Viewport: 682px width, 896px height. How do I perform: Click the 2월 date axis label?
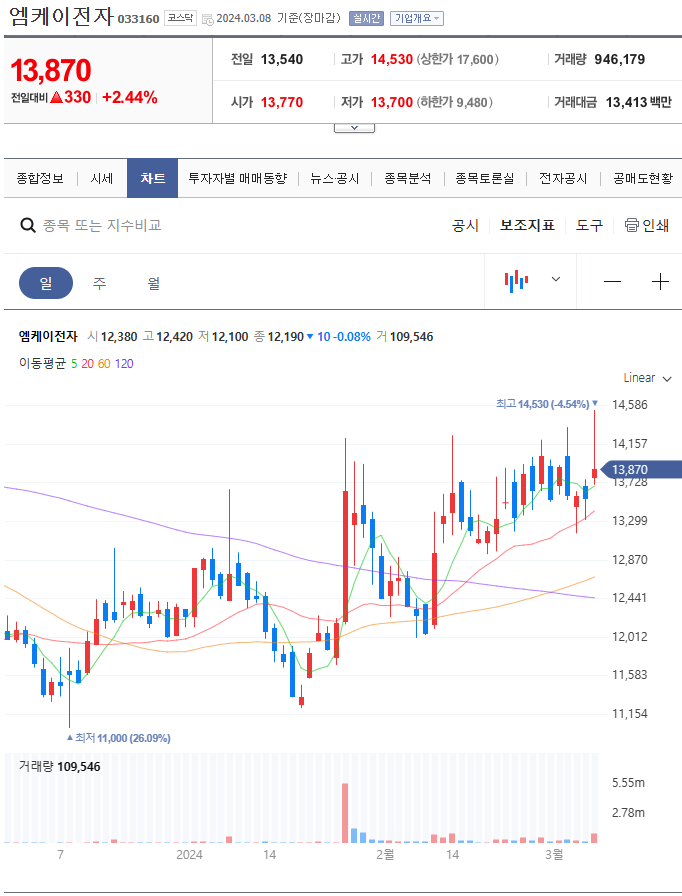(385, 855)
